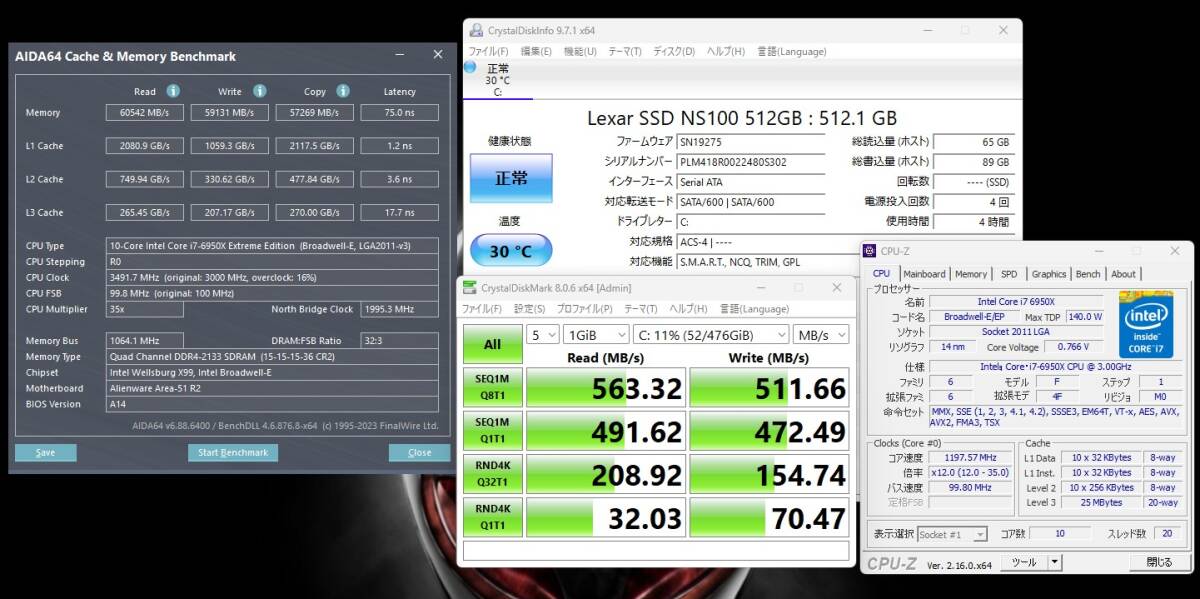The width and height of the screenshot is (1200, 599).
Task: Open ヘルプ(H) menu in CrystalDiskMark
Action: point(690,309)
